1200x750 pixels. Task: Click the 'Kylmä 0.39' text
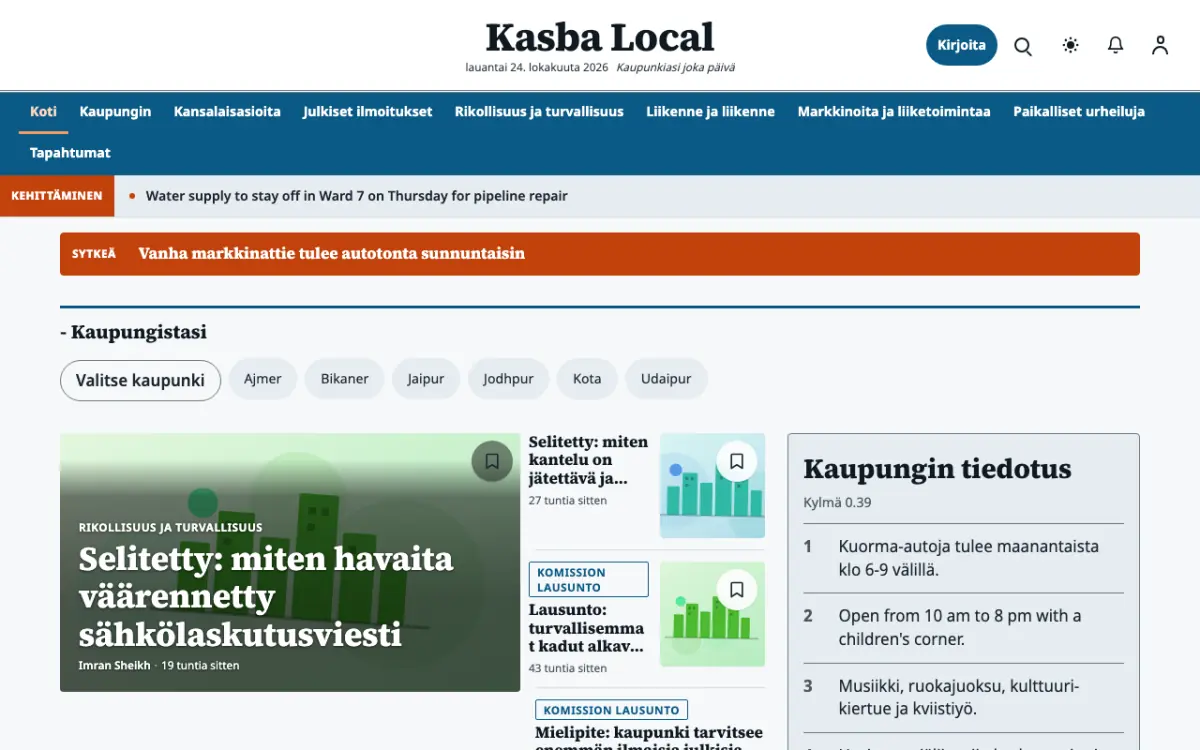pyautogui.click(x=837, y=502)
